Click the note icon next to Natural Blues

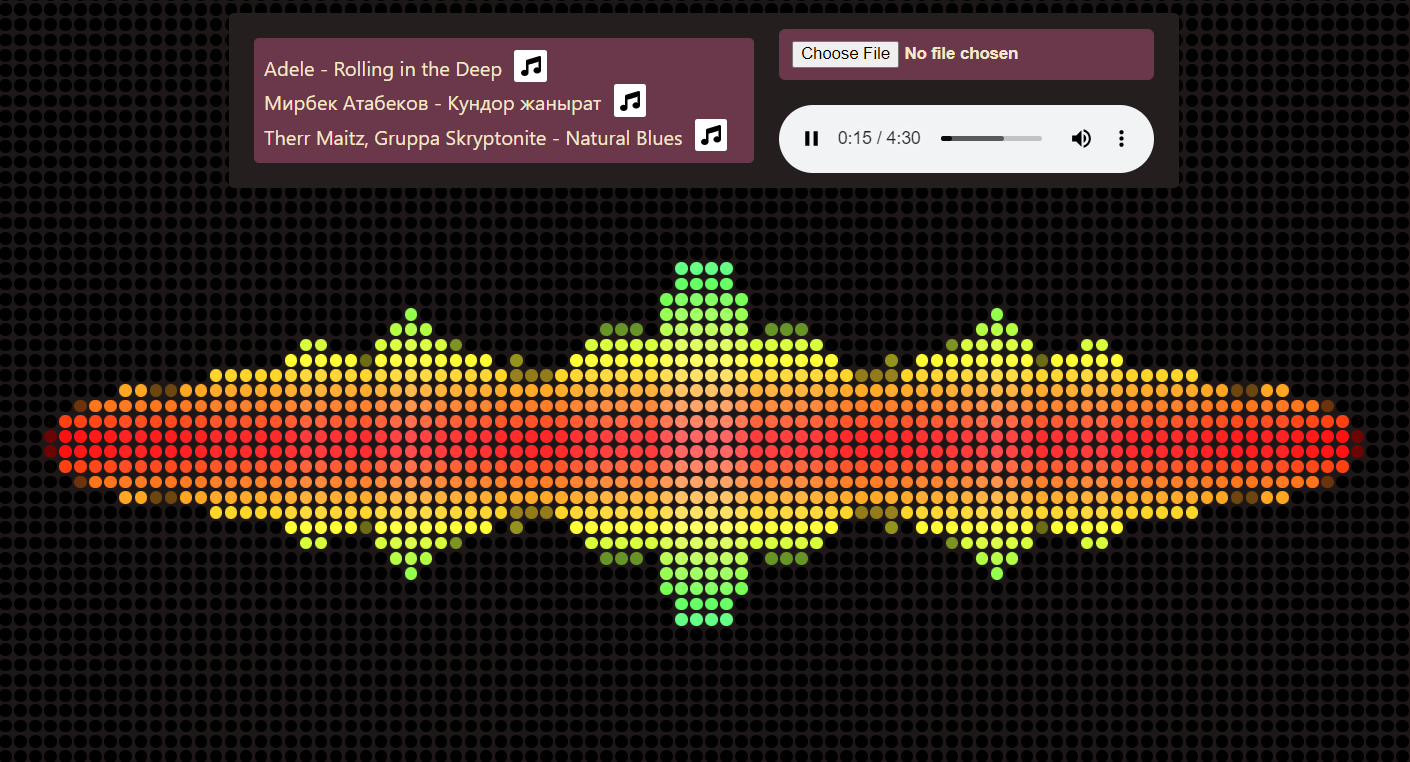[x=711, y=135]
